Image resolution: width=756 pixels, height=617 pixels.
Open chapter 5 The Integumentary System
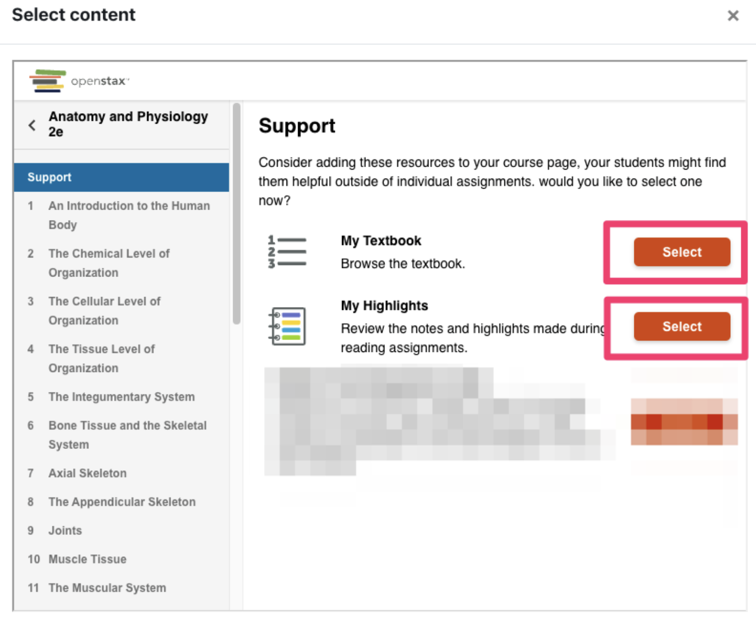[x=121, y=397]
